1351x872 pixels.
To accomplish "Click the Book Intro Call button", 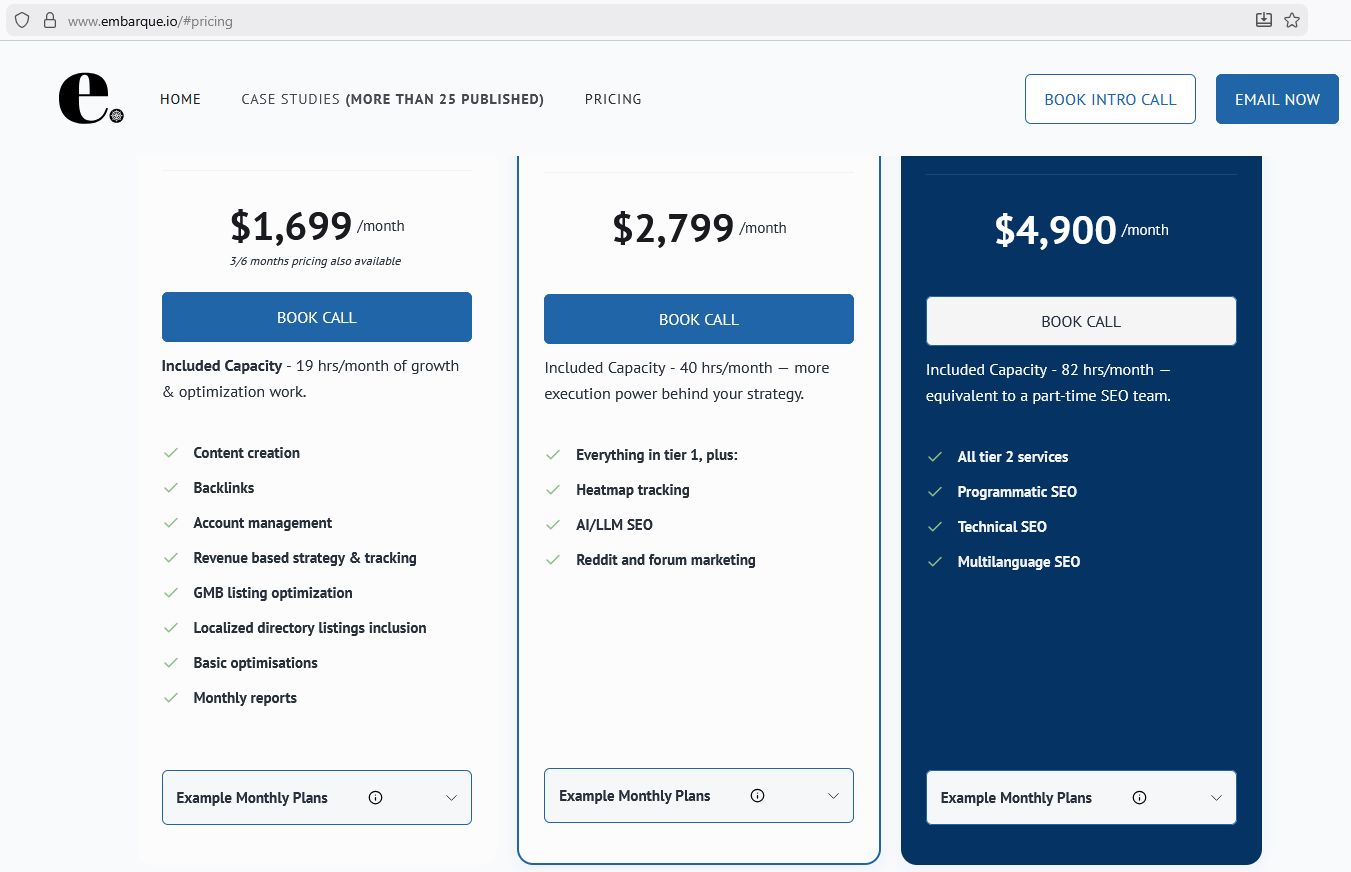I will click(x=1110, y=99).
